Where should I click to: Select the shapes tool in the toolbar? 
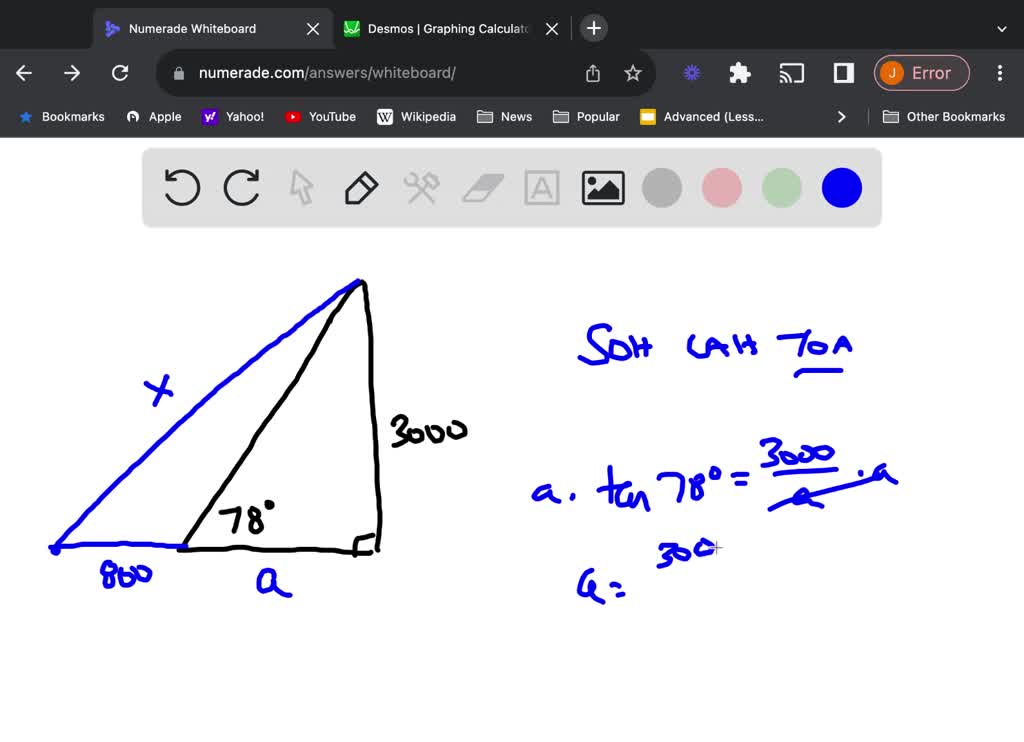(421, 187)
